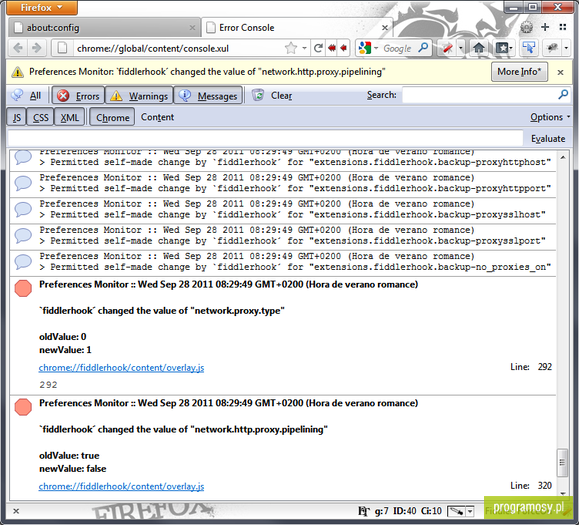Close the add-on bar with X
579x525 pixels.
pos(16,511)
